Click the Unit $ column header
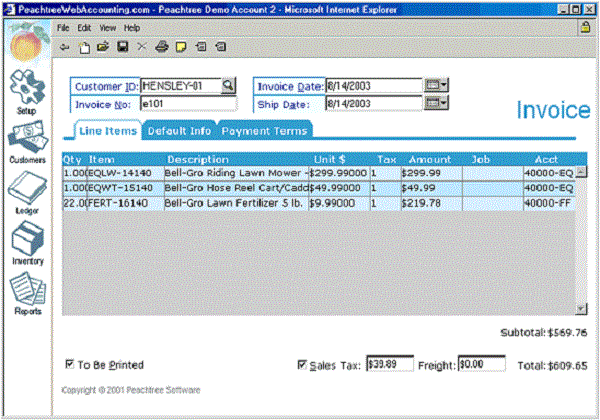 pos(329,159)
